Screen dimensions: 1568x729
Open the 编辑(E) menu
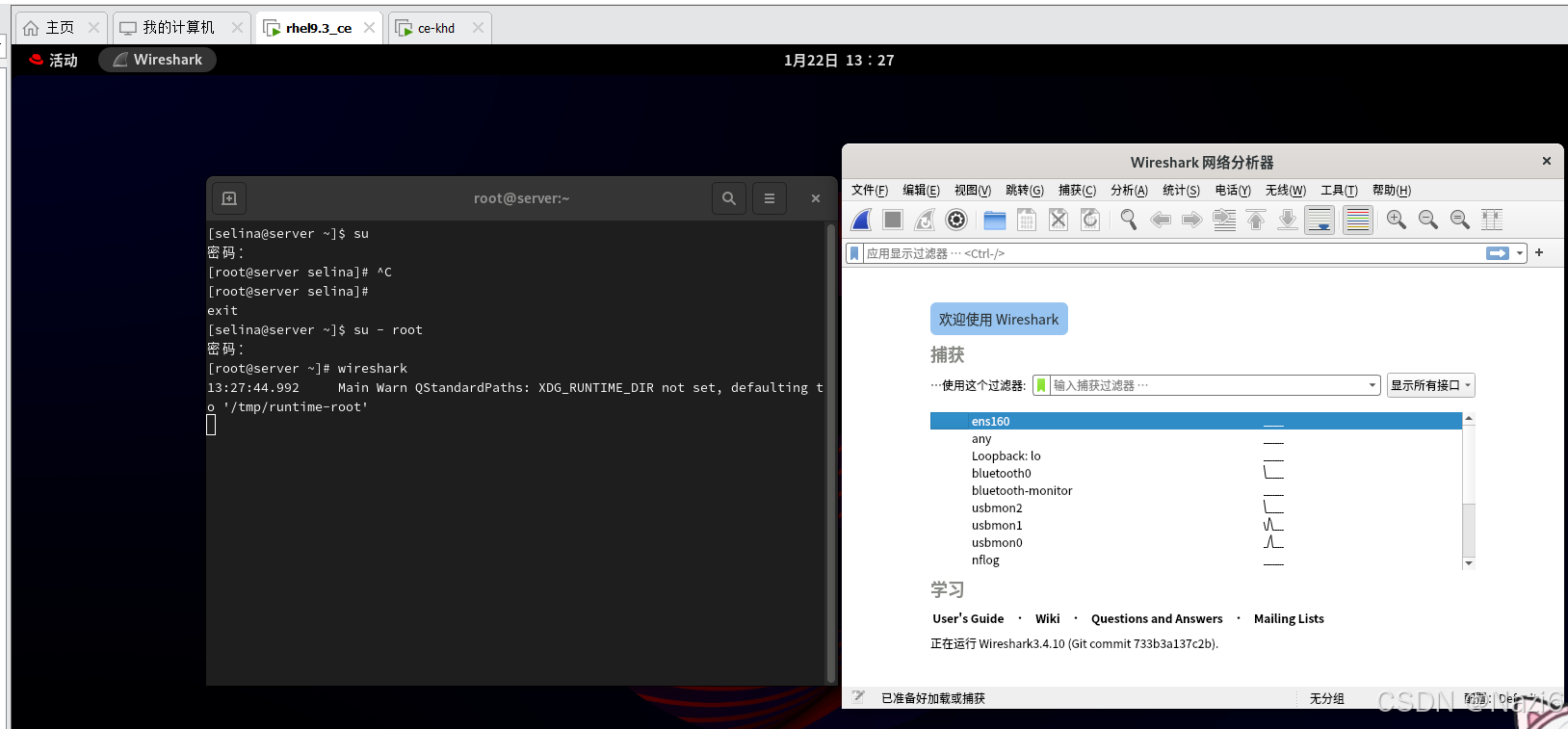coord(921,190)
